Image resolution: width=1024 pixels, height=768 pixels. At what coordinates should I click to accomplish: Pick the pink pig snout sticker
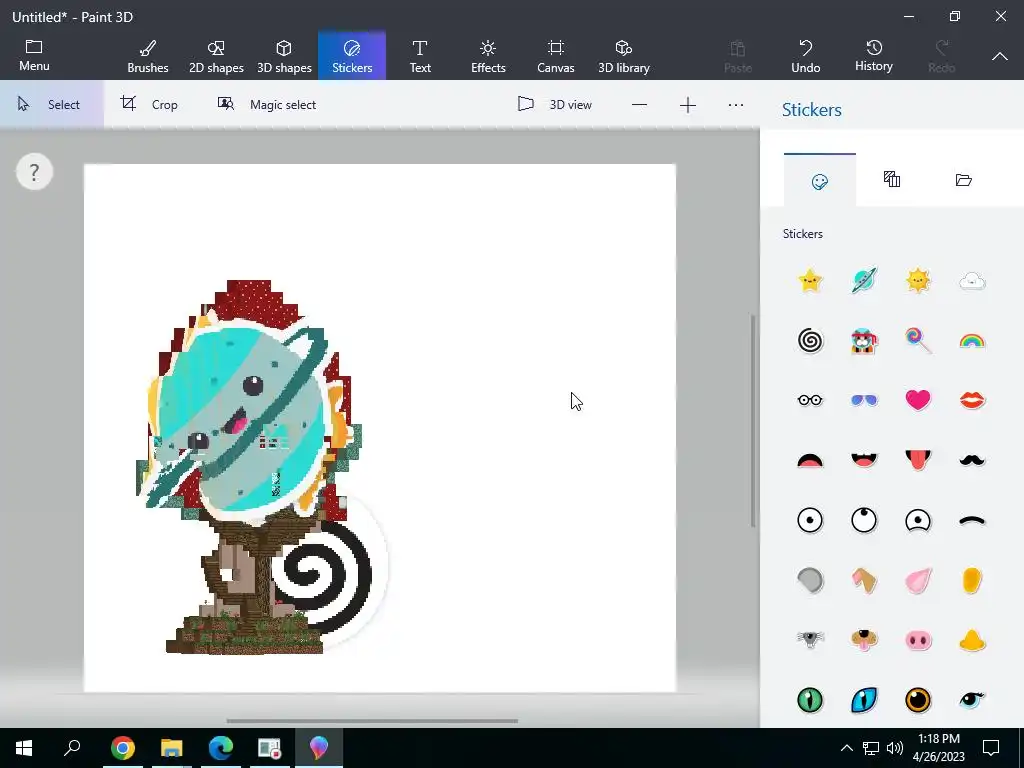click(x=918, y=640)
